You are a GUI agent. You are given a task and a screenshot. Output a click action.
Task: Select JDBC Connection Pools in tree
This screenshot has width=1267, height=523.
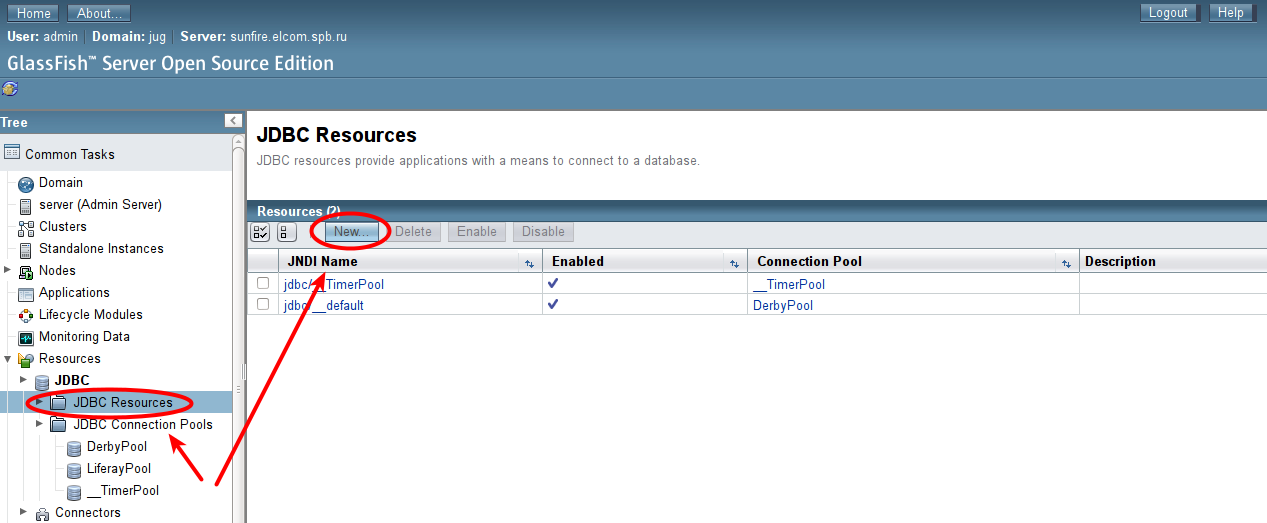pos(142,425)
